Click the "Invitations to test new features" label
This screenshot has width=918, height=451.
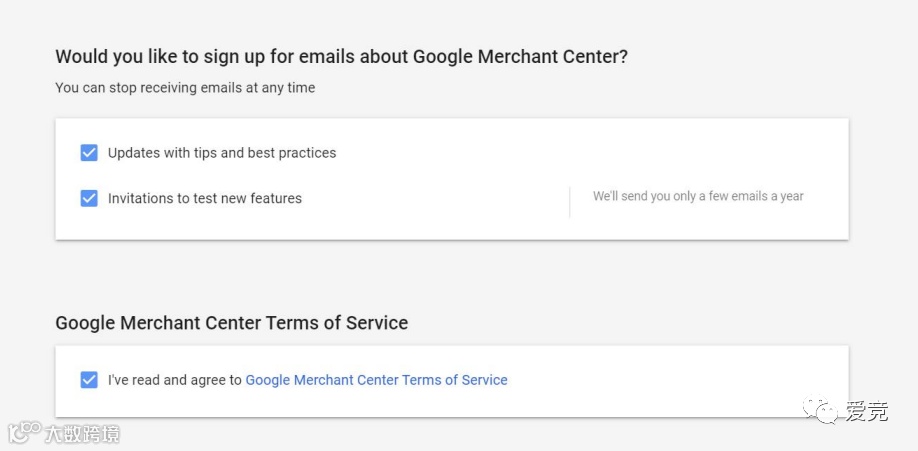(205, 198)
